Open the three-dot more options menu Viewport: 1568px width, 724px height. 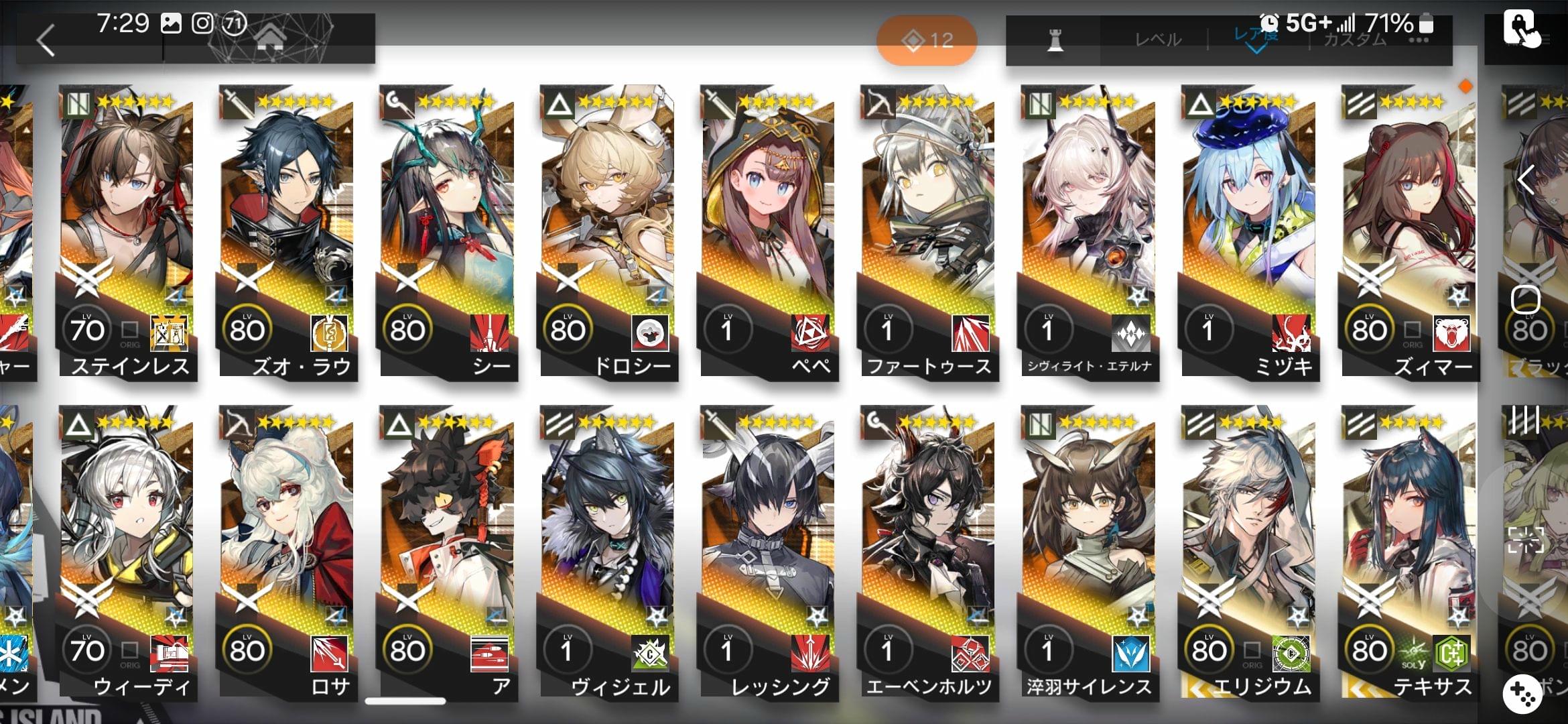coord(1419,40)
